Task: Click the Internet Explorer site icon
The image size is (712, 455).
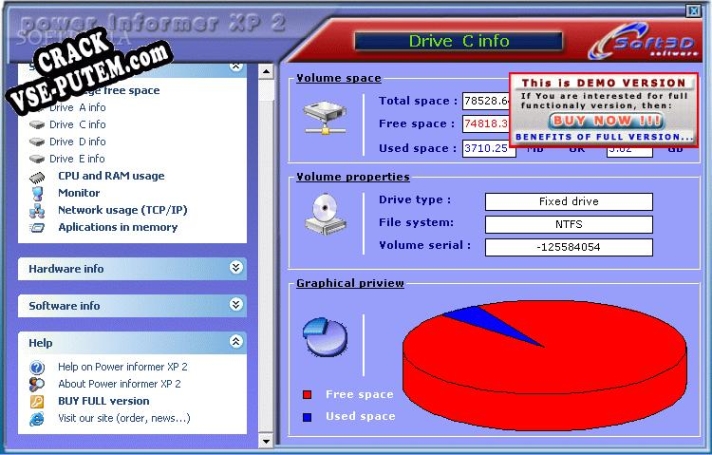Action: (37, 419)
